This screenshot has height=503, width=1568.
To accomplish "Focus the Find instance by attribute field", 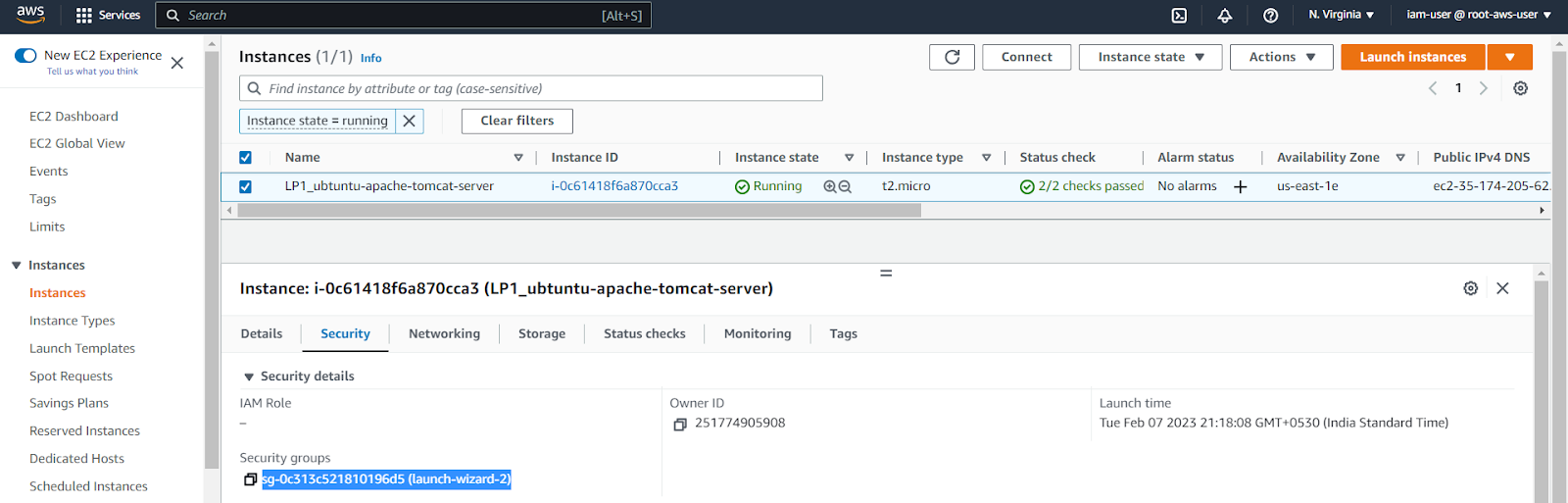I will pos(531,88).
